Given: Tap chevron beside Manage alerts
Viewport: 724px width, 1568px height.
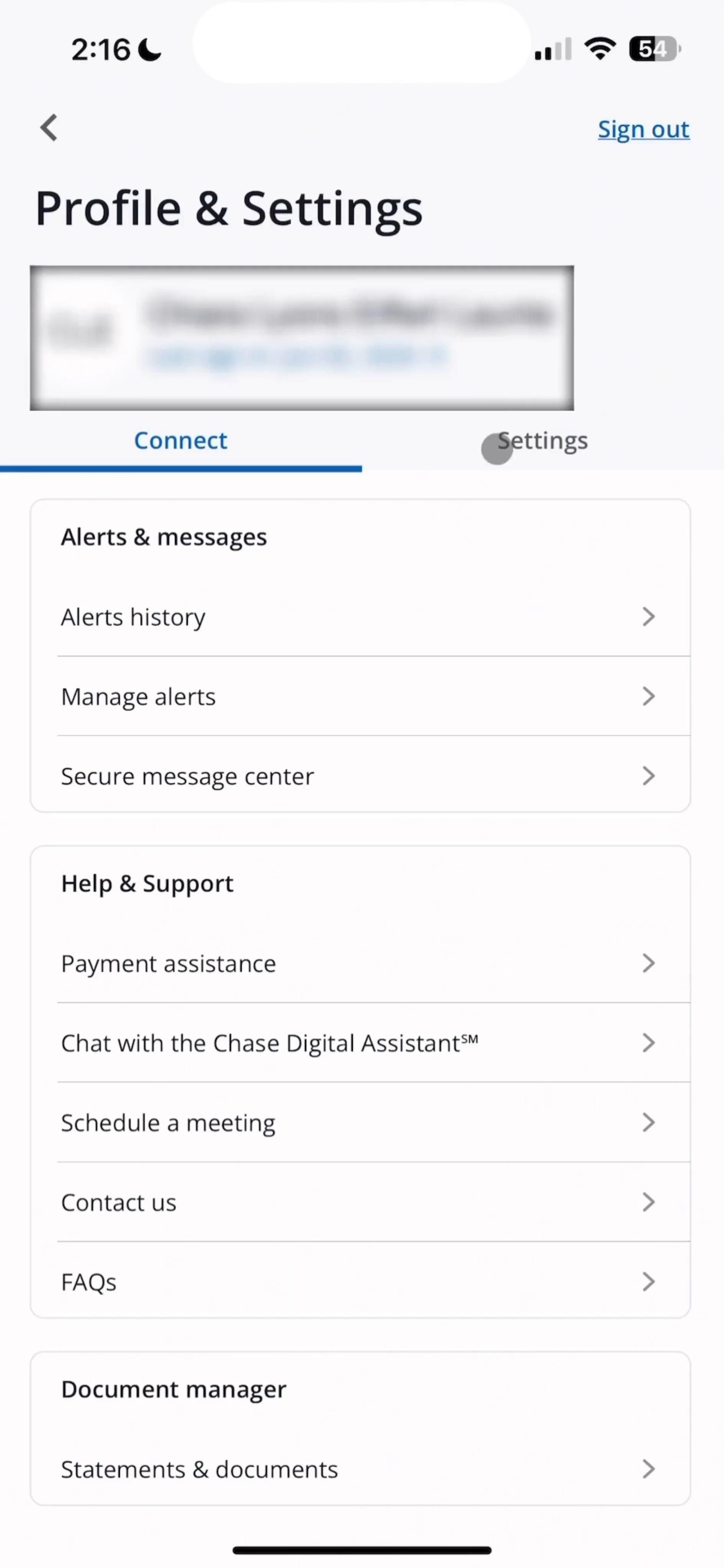Looking at the screenshot, I should 649,696.
